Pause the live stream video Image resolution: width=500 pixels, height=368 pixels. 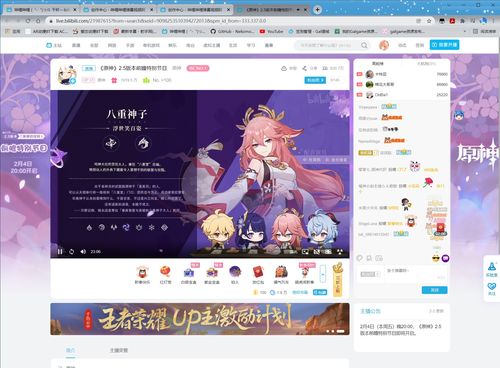[60, 251]
